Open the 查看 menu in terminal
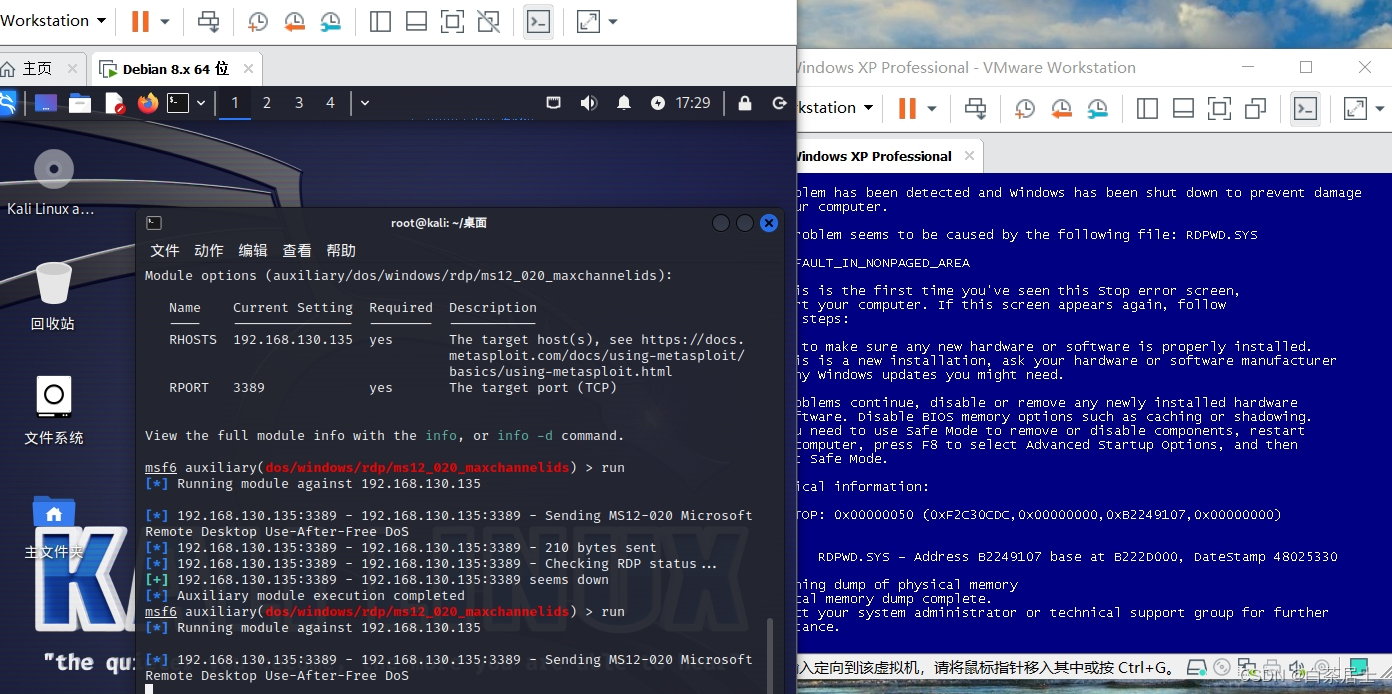 (x=297, y=250)
